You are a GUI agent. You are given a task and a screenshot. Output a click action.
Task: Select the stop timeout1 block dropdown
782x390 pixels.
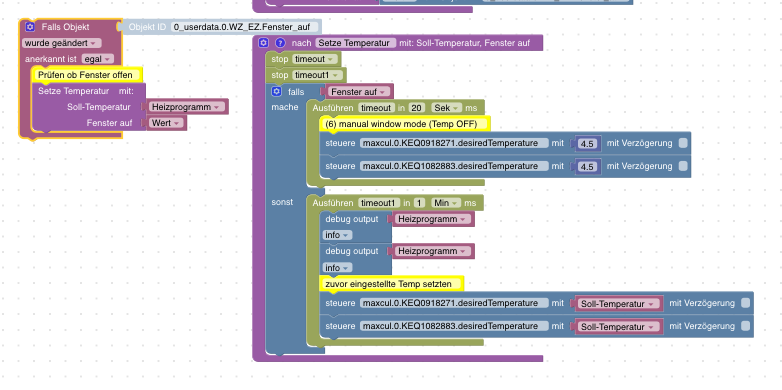pyautogui.click(x=318, y=75)
